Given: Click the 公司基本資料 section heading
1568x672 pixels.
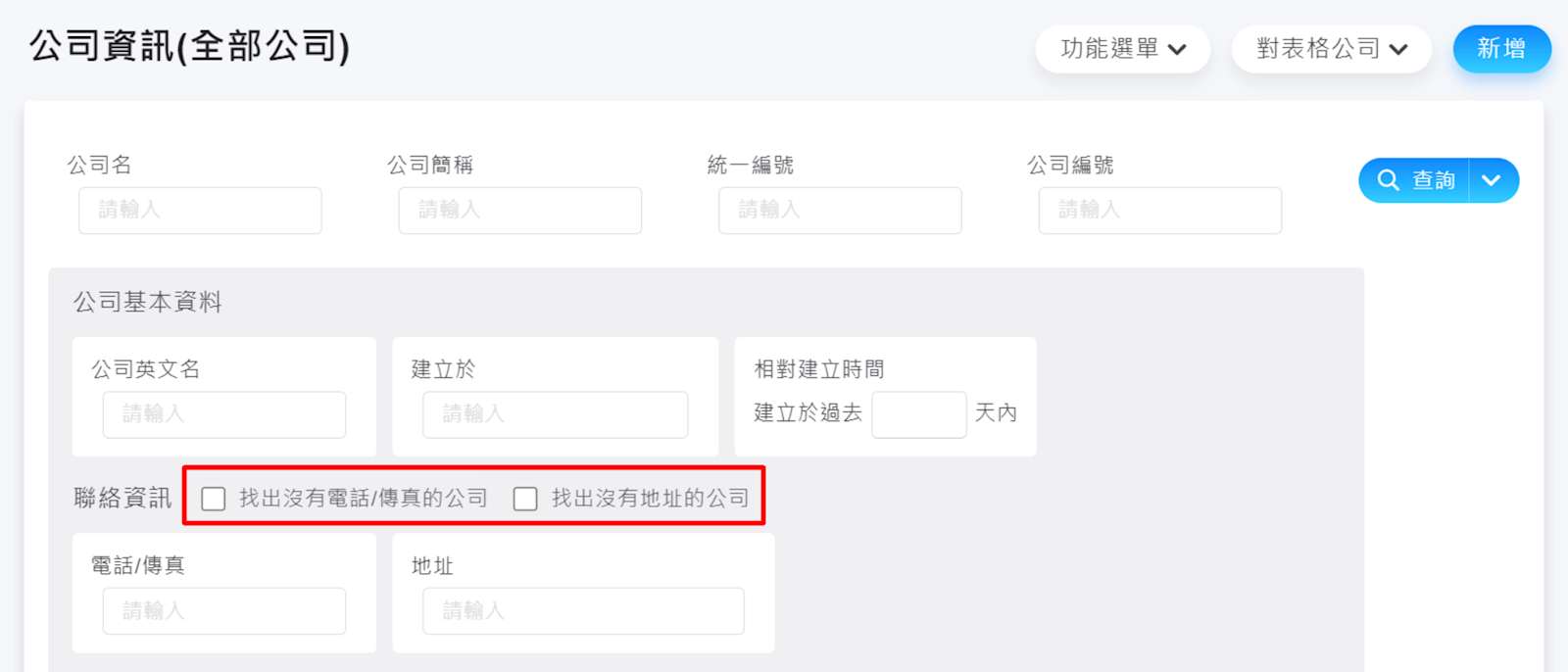Looking at the screenshot, I should coord(148,302).
